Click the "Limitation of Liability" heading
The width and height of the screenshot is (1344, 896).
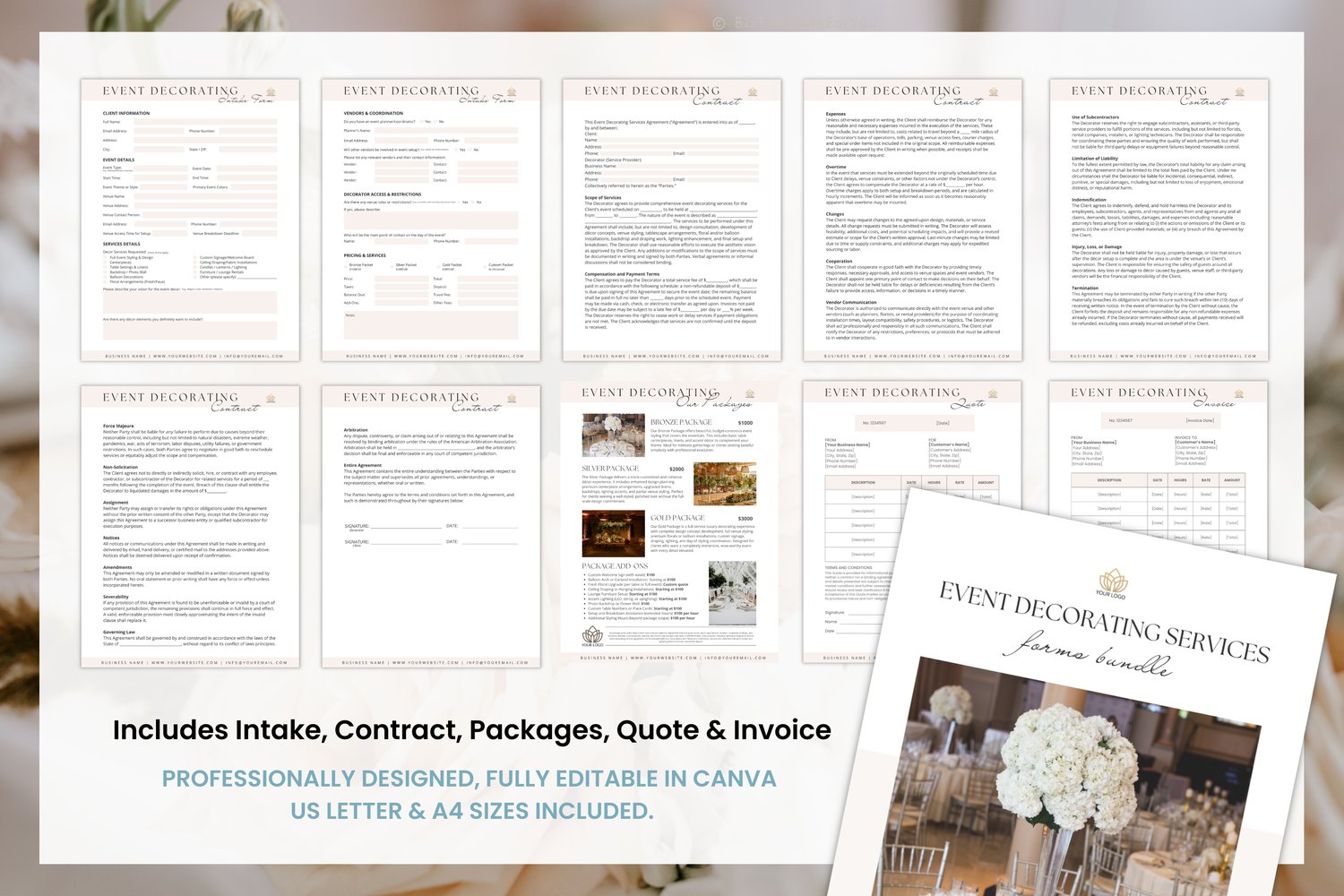coord(1095,159)
